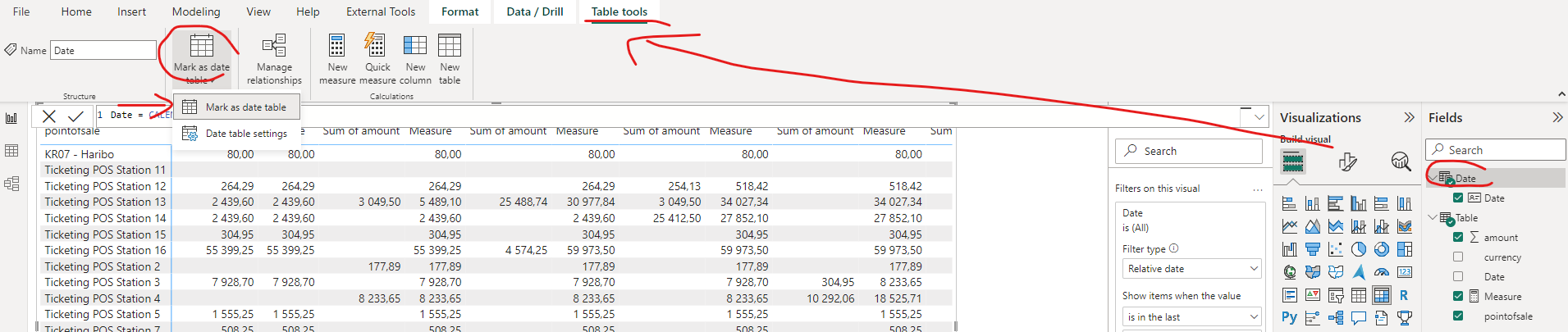Viewport: 1568px width, 332px height.
Task: Switch to Model view in the left sidebar
Action: [11, 184]
